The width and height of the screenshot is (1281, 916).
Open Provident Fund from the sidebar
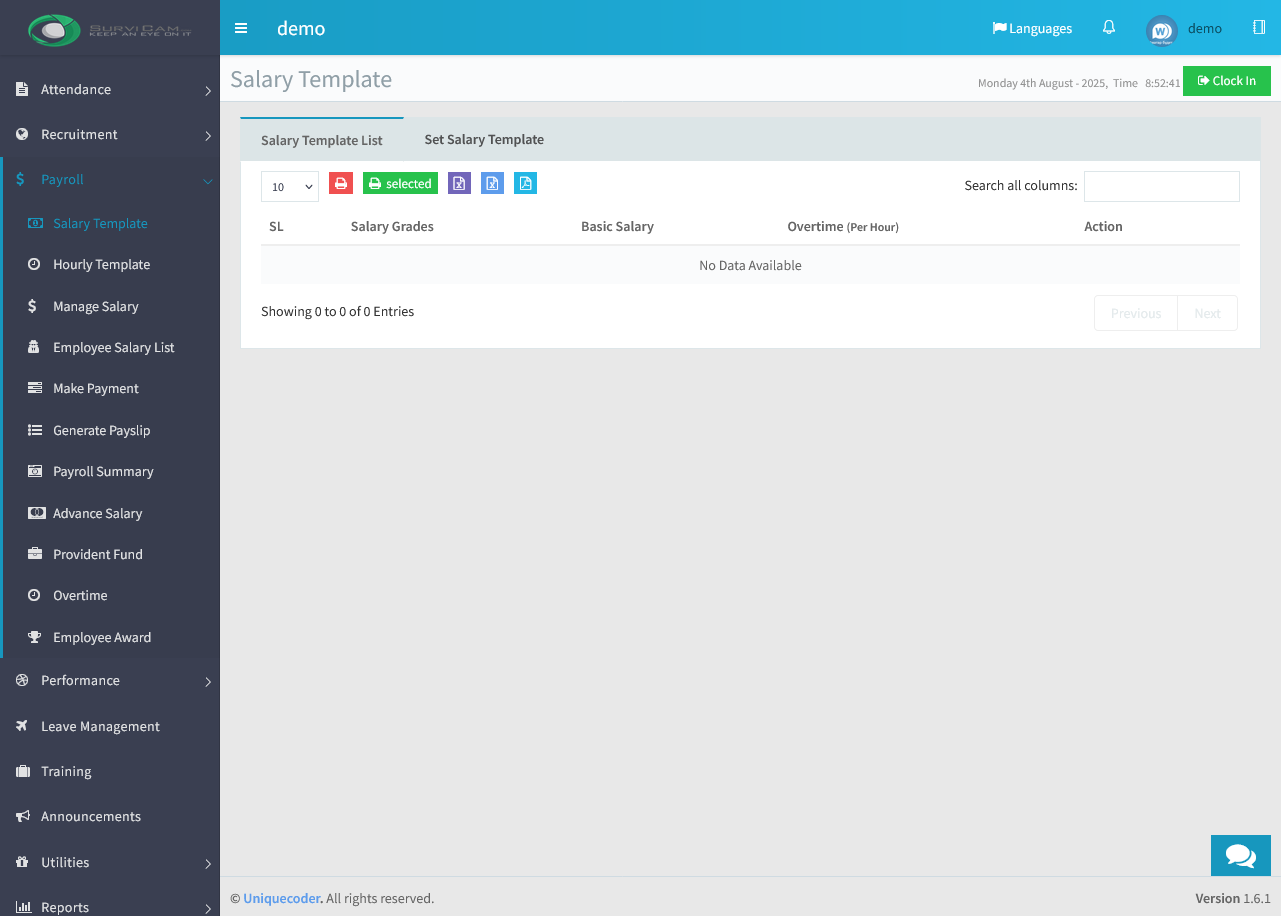(x=110, y=555)
